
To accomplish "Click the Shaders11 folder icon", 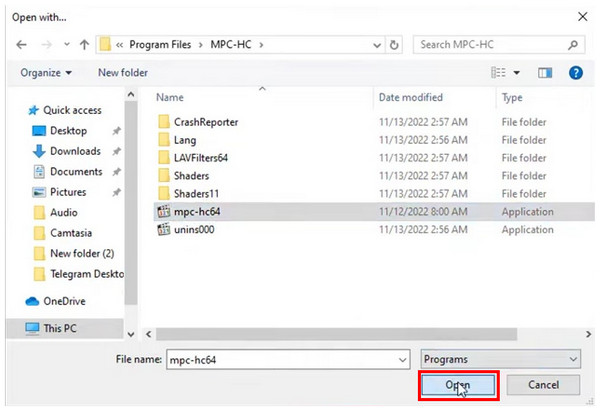I will pos(164,194).
